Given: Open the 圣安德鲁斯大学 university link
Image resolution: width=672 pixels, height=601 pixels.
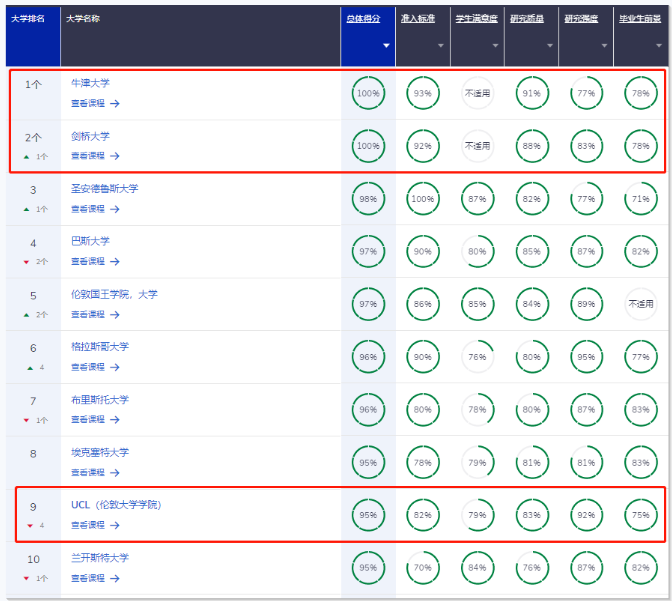Looking at the screenshot, I should tap(105, 189).
